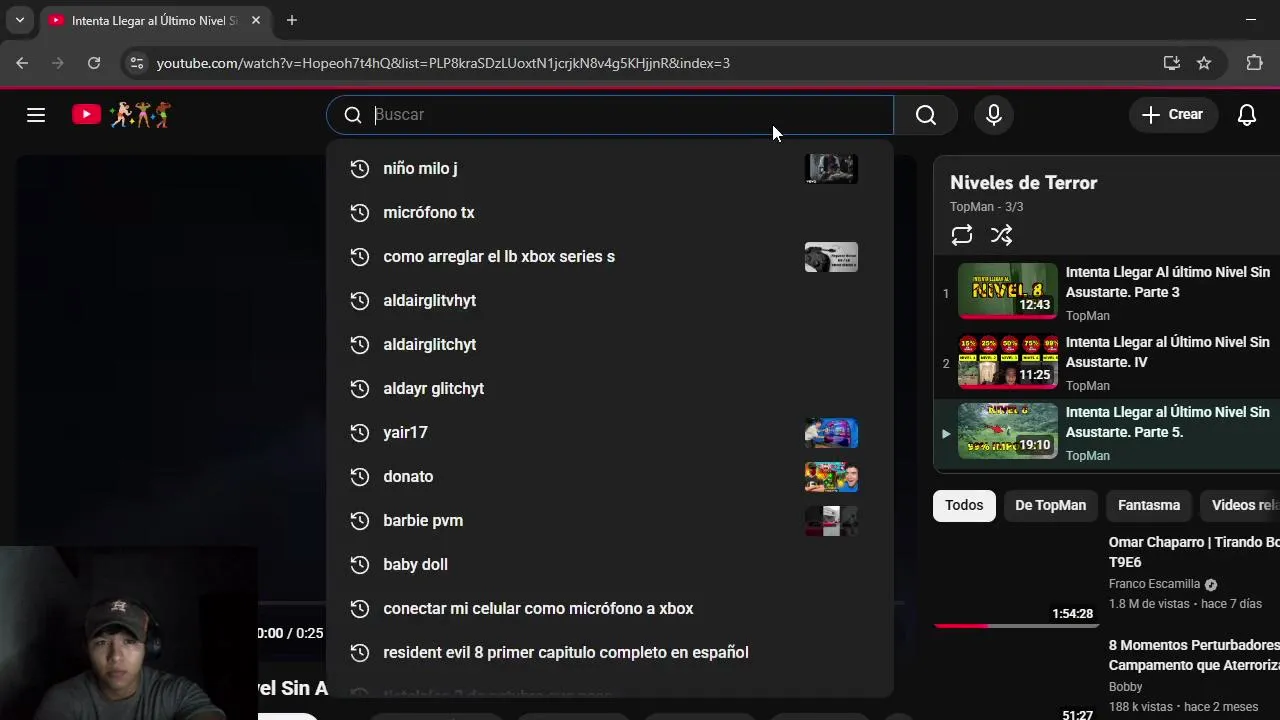Image resolution: width=1280 pixels, height=720 pixels.
Task: Expand the tab search dropdown arrow
Action: tap(19, 20)
